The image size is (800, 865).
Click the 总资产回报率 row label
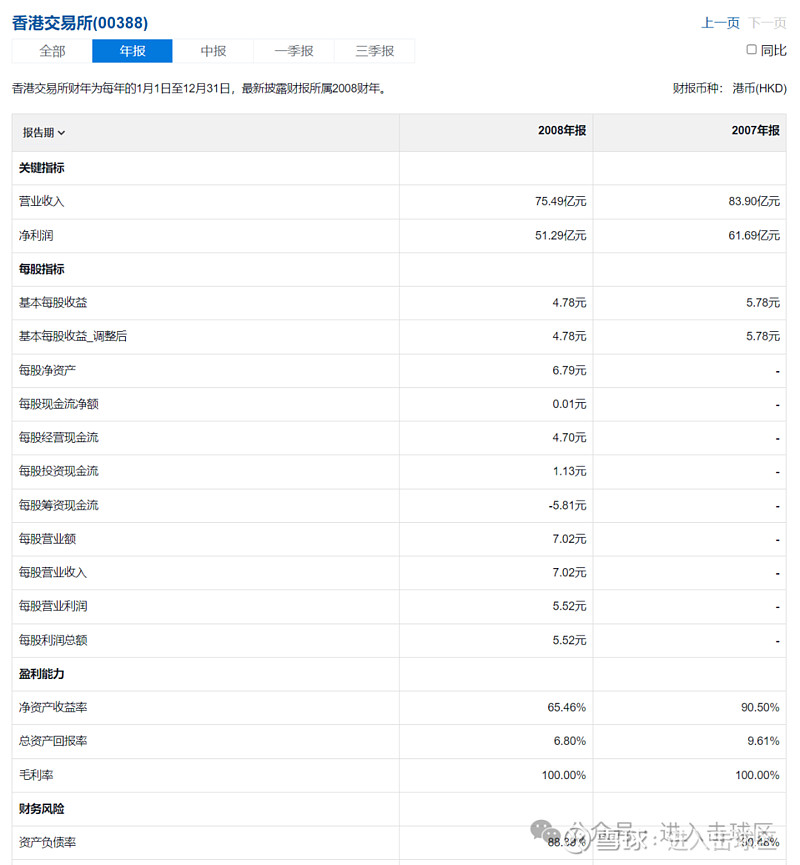tap(53, 741)
